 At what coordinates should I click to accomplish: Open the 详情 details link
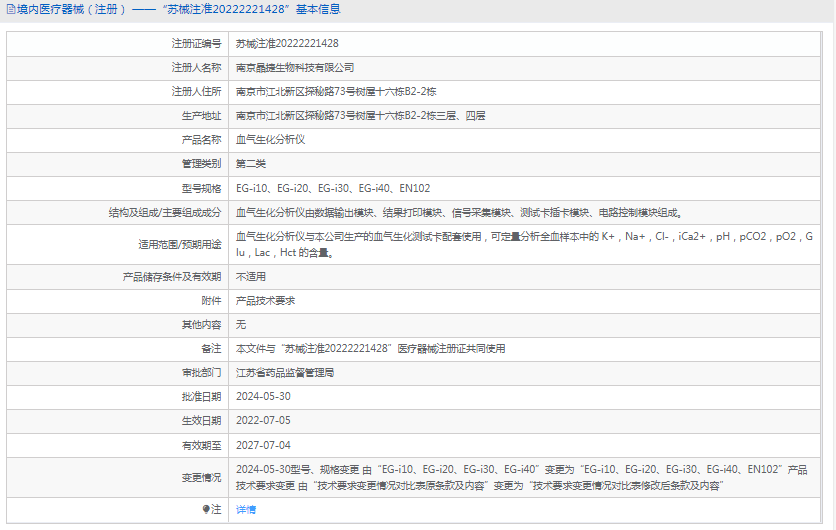pyautogui.click(x=246, y=510)
